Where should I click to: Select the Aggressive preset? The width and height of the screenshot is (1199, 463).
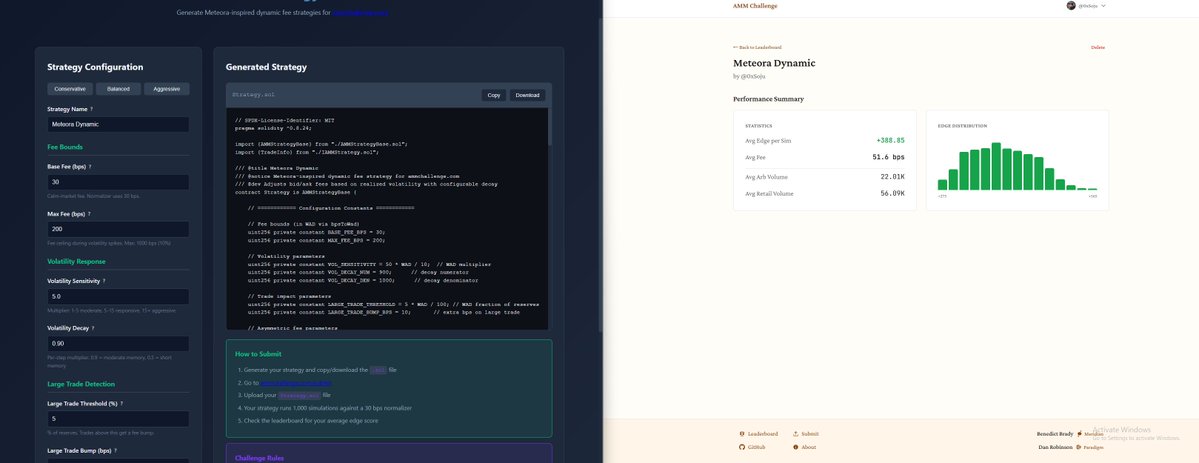click(167, 89)
